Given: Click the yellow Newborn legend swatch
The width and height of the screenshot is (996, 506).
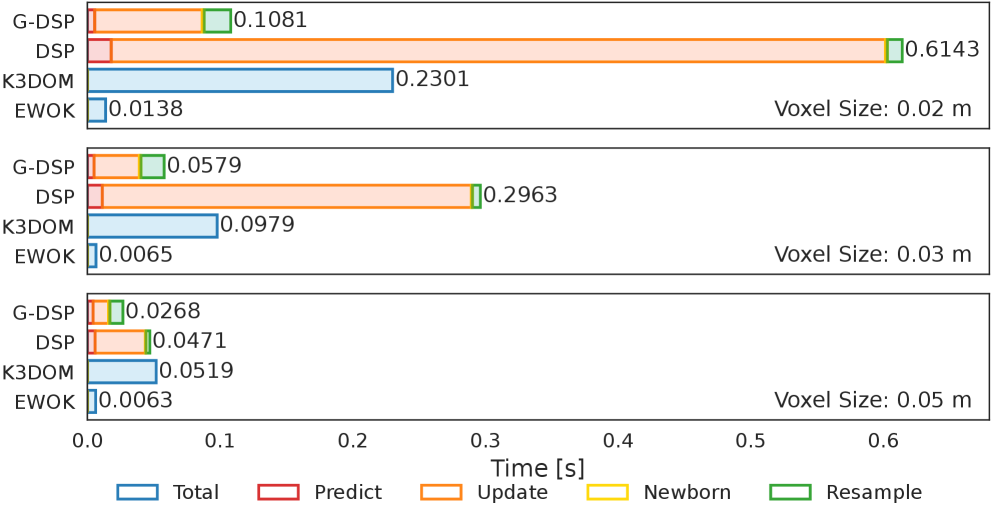Looking at the screenshot, I should tap(606, 492).
